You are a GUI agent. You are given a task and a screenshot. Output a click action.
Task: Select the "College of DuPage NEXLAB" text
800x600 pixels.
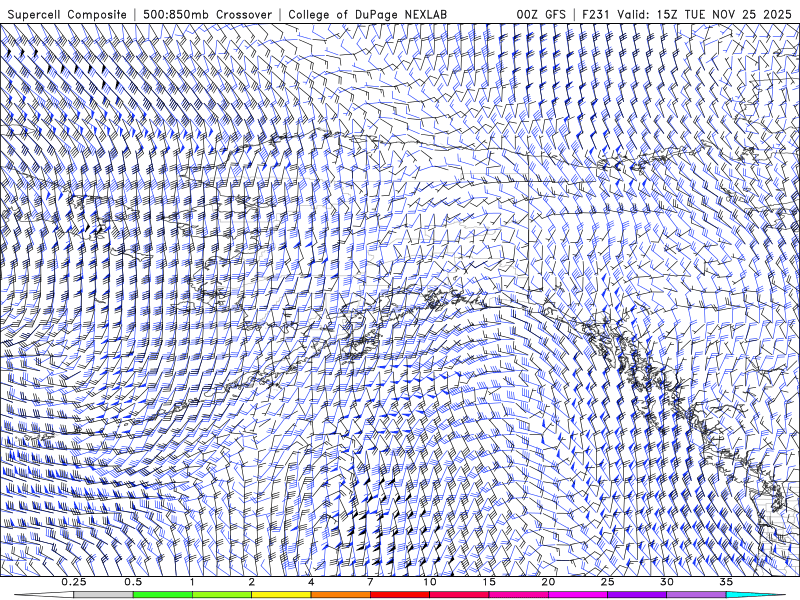(x=367, y=14)
